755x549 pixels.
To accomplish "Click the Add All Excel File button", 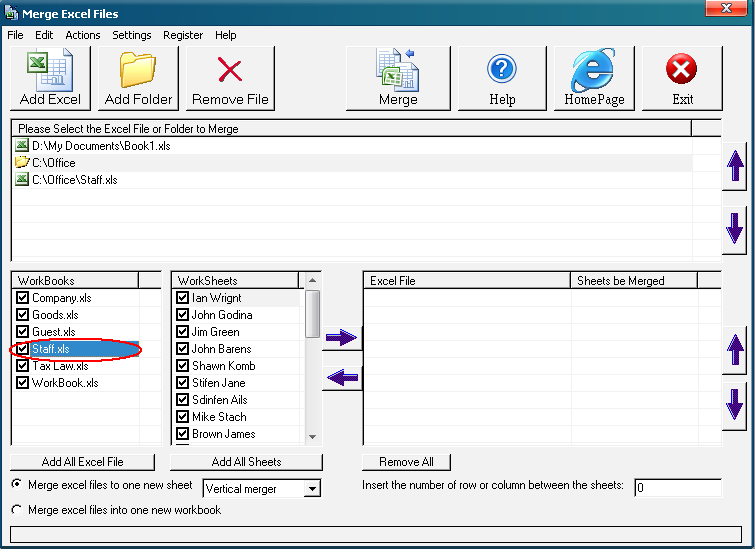I will 83,462.
